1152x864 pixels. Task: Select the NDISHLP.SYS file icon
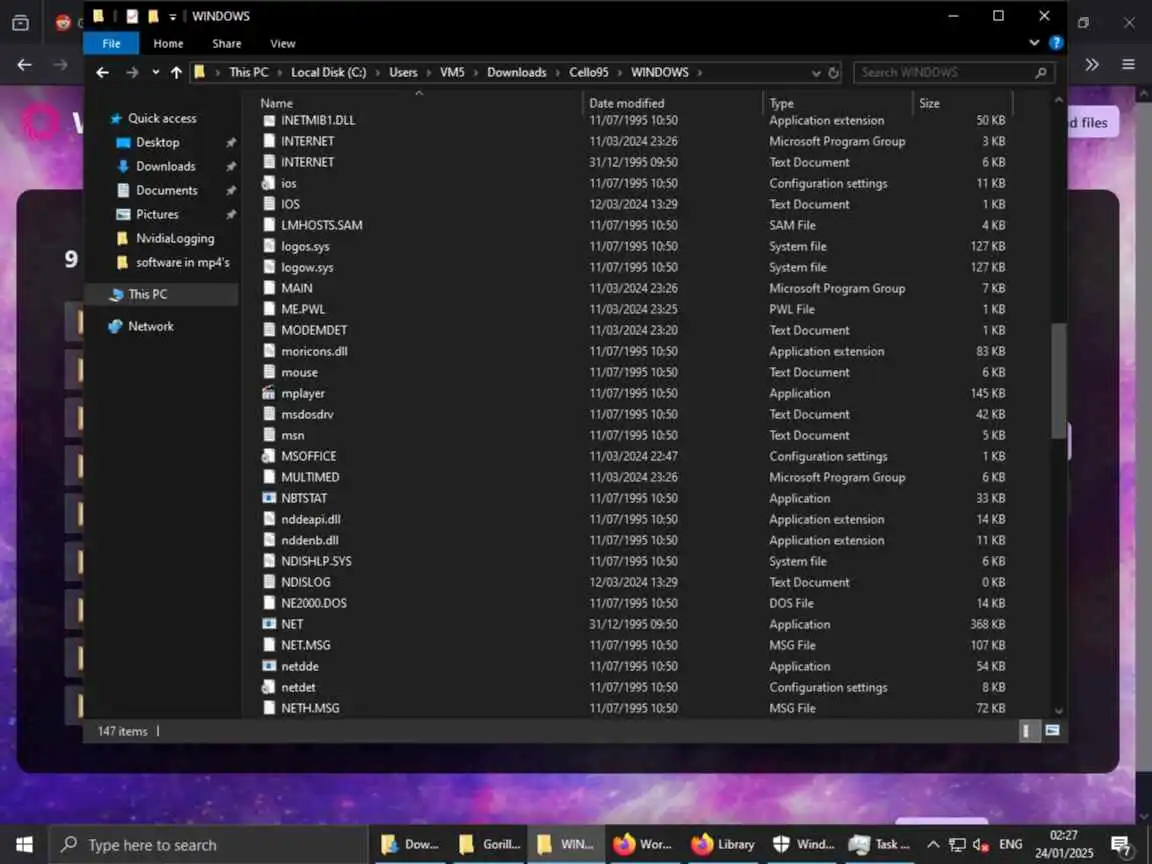point(269,561)
